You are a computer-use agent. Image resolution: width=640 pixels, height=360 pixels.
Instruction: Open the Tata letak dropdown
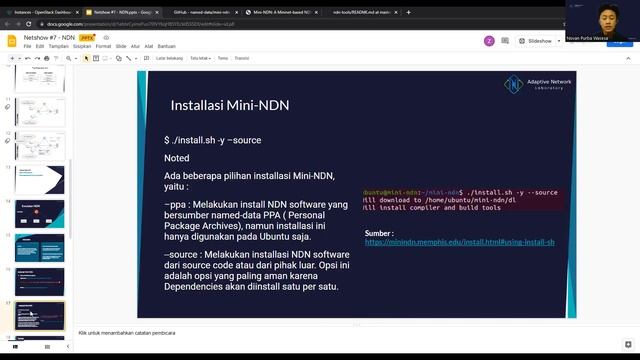(200, 58)
